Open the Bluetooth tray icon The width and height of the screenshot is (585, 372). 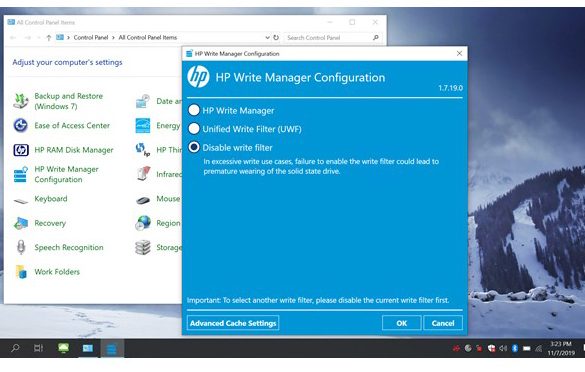pyautogui.click(x=515, y=348)
